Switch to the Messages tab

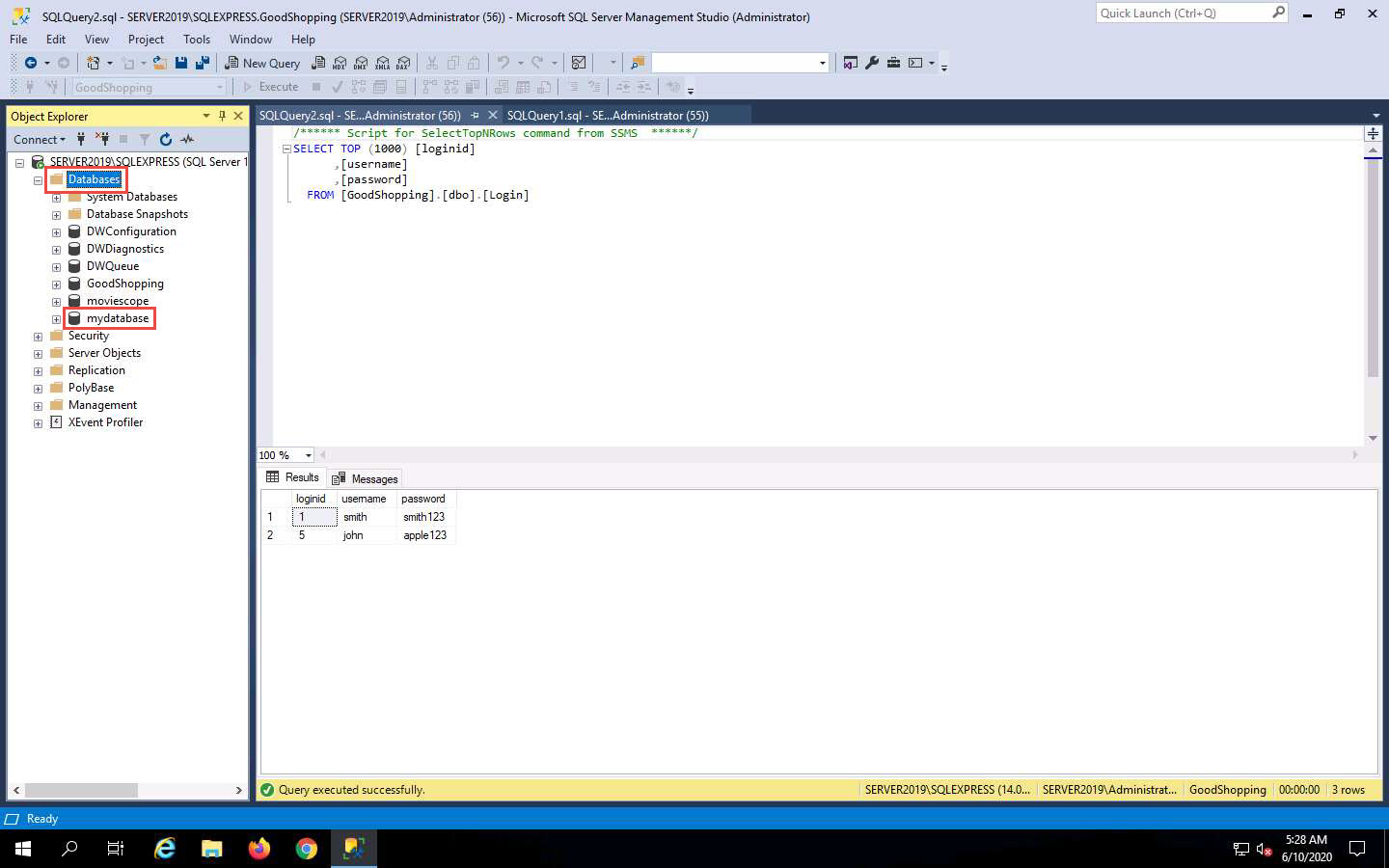pyautogui.click(x=366, y=478)
